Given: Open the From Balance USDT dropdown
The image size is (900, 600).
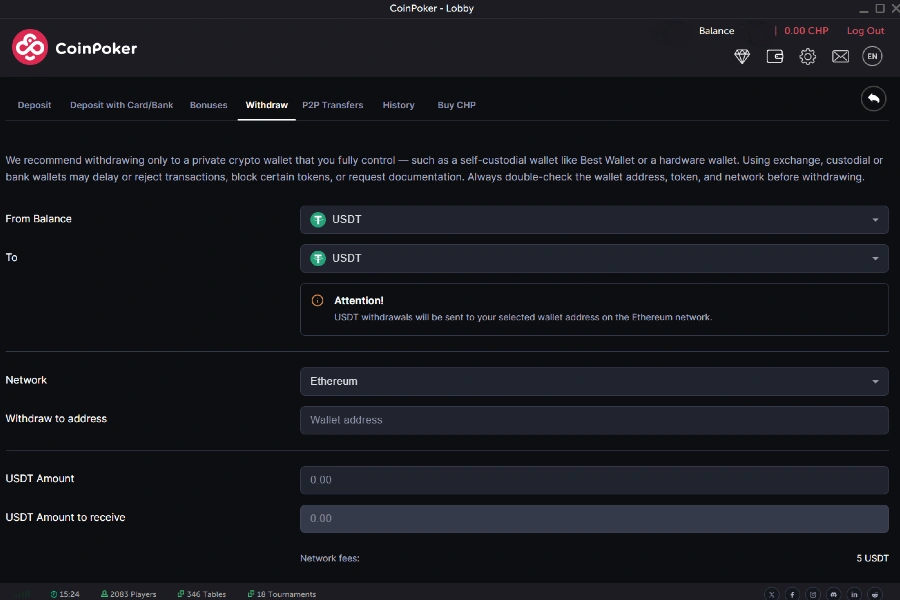Looking at the screenshot, I should coord(594,219).
